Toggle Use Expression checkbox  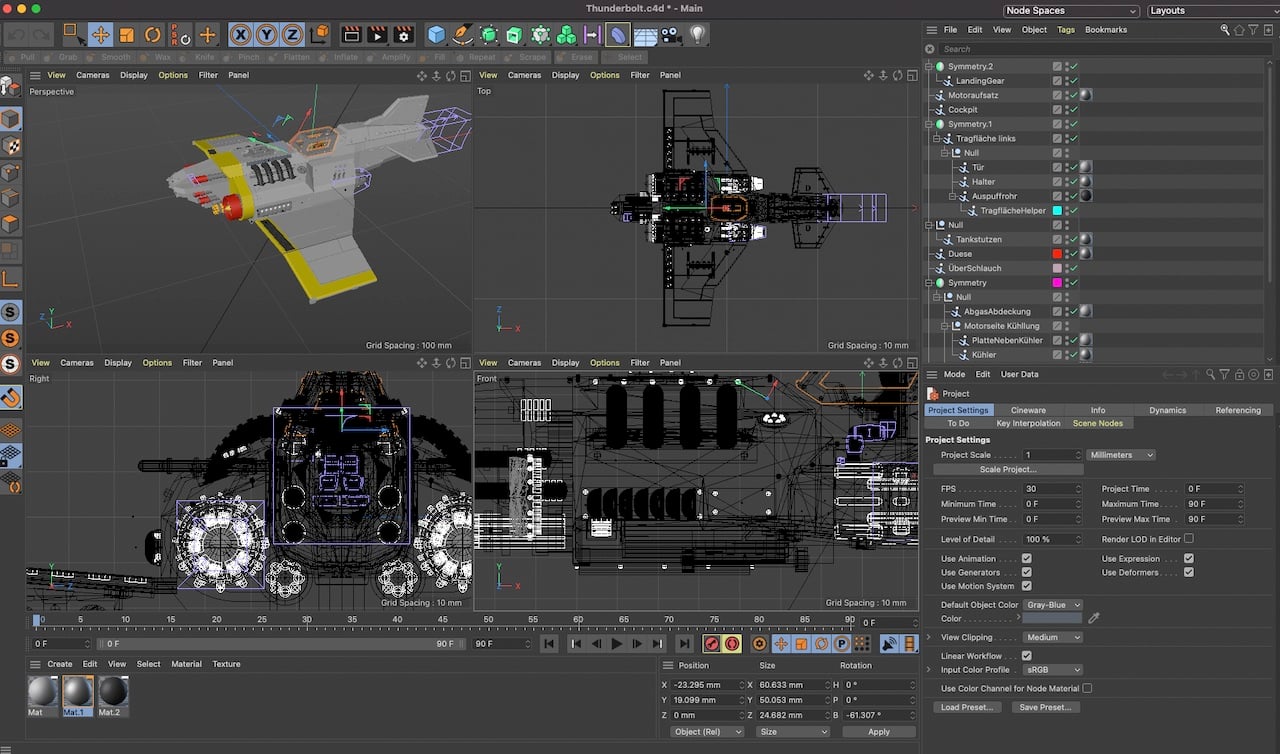(x=1189, y=559)
